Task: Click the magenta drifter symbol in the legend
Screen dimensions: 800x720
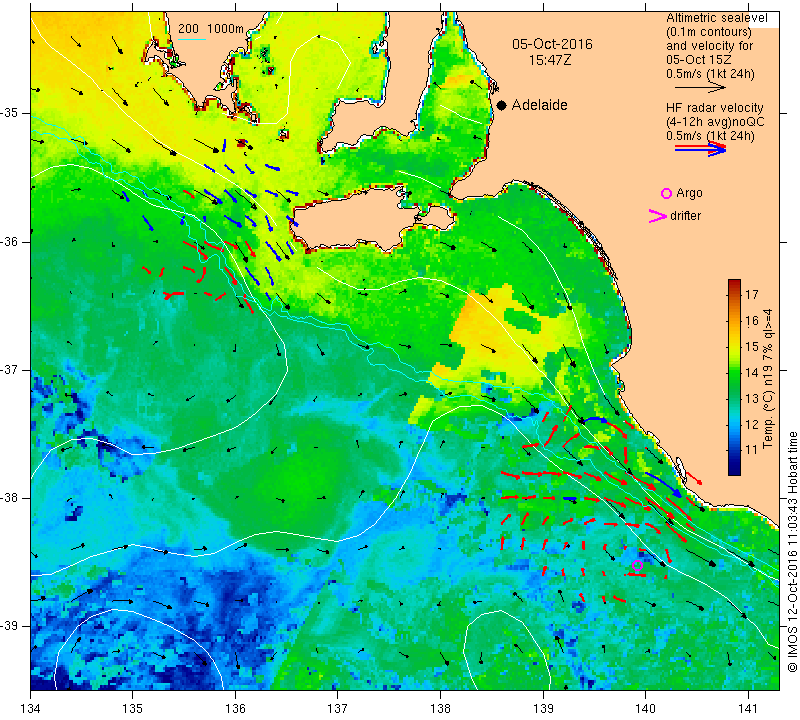Action: pos(658,216)
